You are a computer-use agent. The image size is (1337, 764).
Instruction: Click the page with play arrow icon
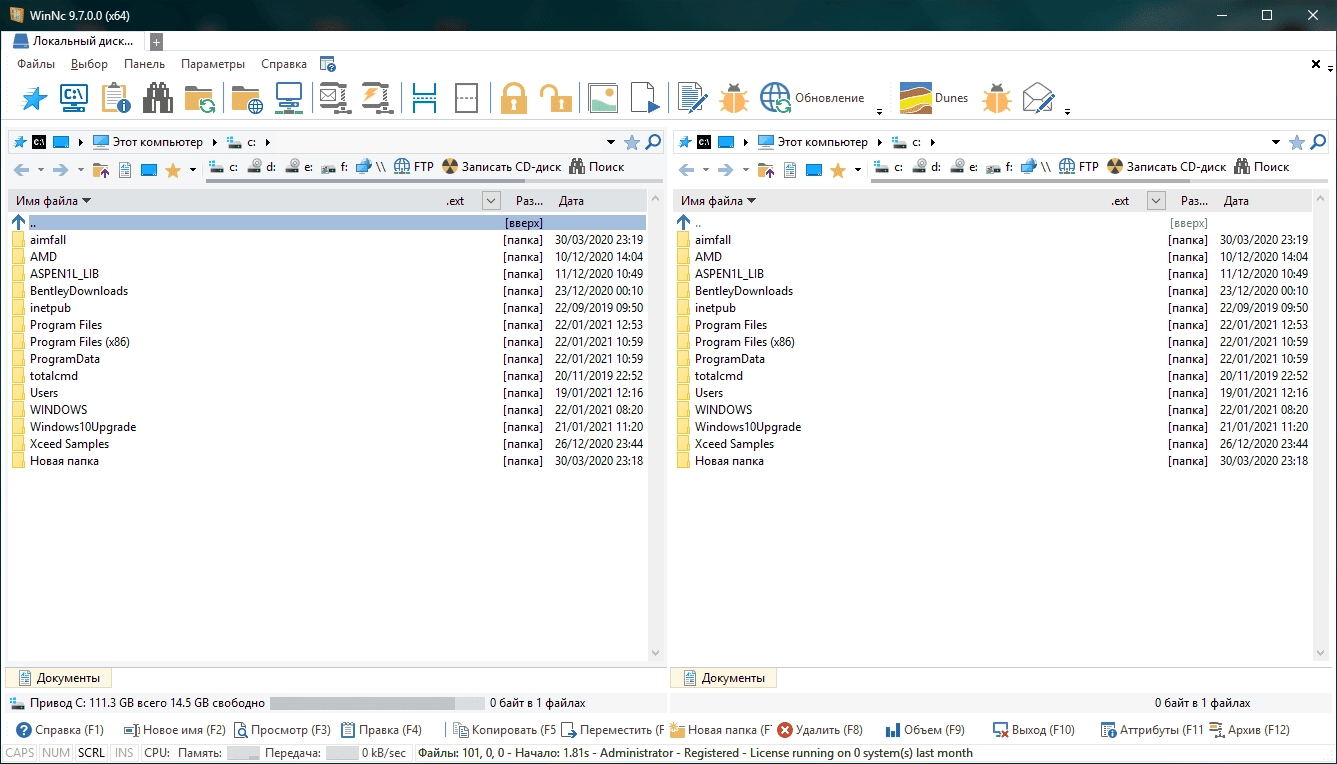point(645,98)
